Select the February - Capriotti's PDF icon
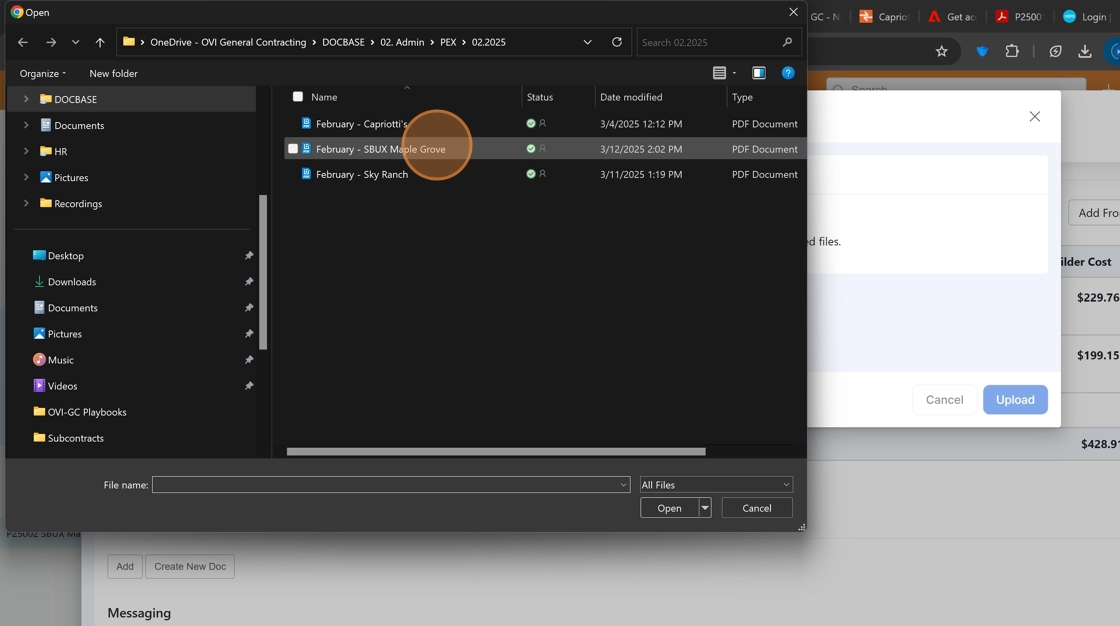1120x626 pixels. (306, 123)
